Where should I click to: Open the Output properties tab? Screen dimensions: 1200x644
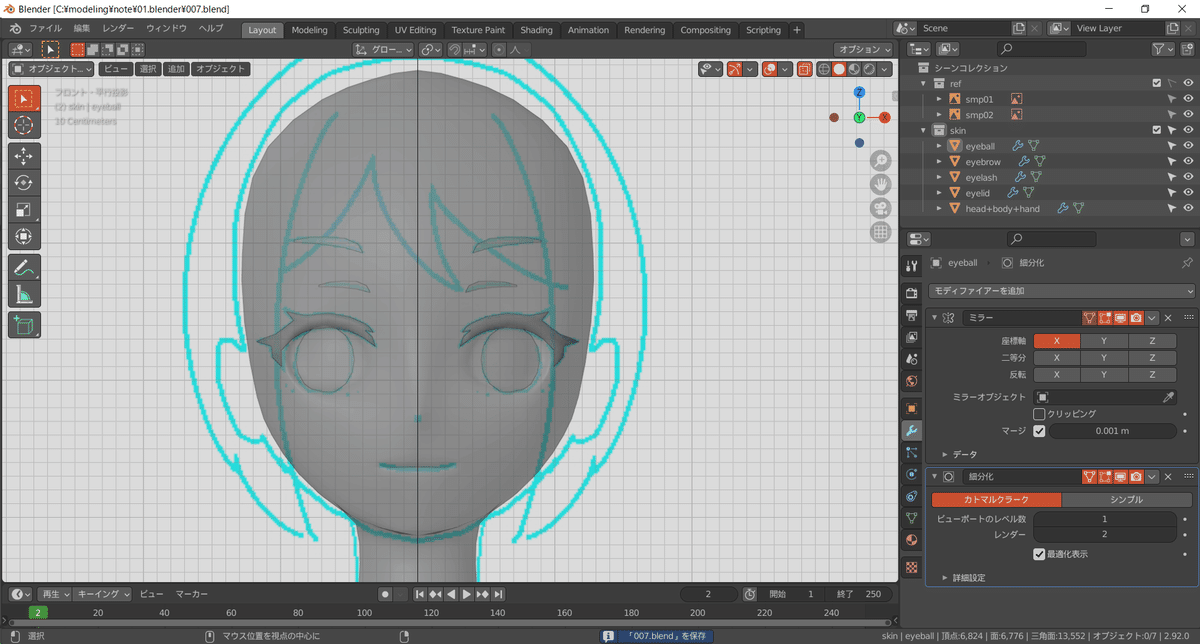point(911,315)
